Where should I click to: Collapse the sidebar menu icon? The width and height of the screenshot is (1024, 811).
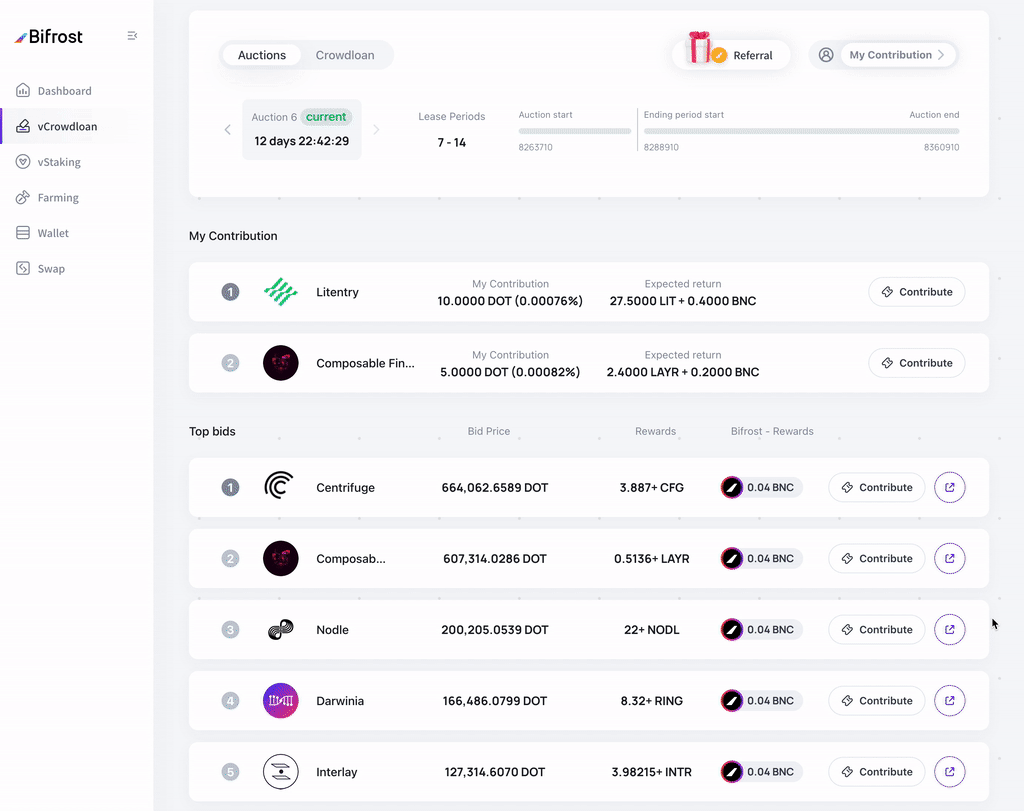click(132, 36)
